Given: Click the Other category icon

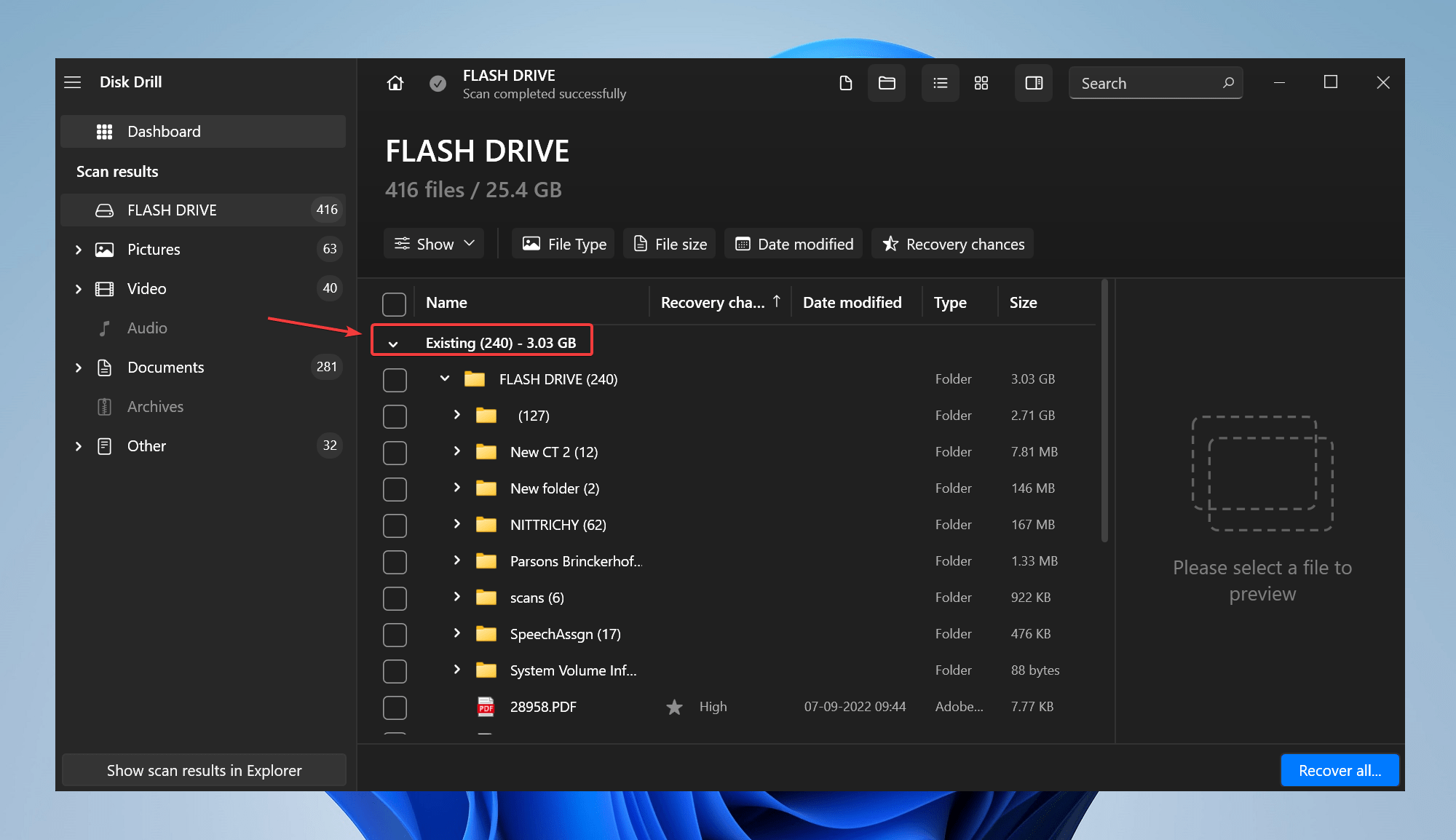Looking at the screenshot, I should 105,446.
